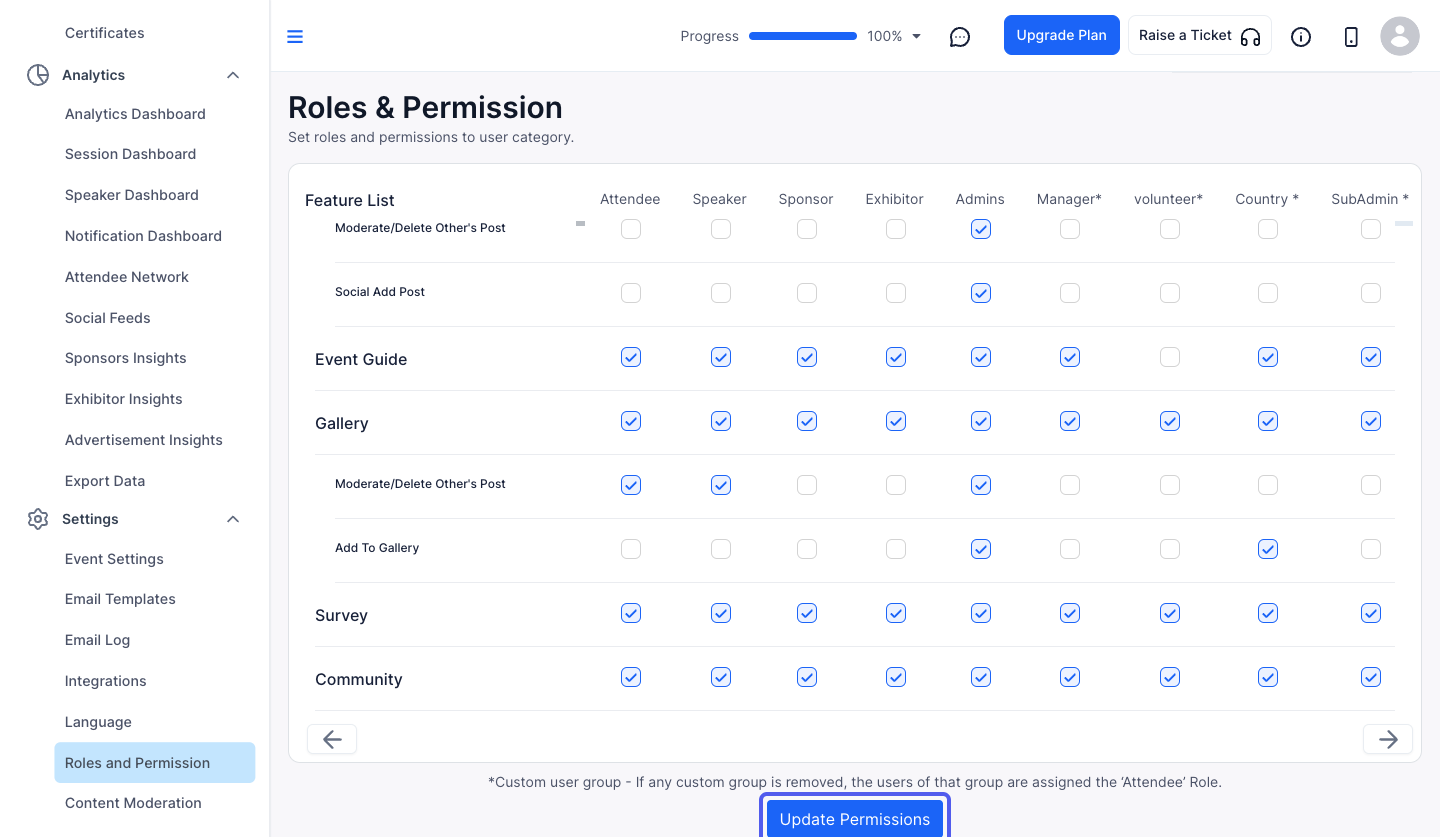Image resolution: width=1440 pixels, height=837 pixels.
Task: Uncheck Gallery for Sponsor
Action: 807,421
